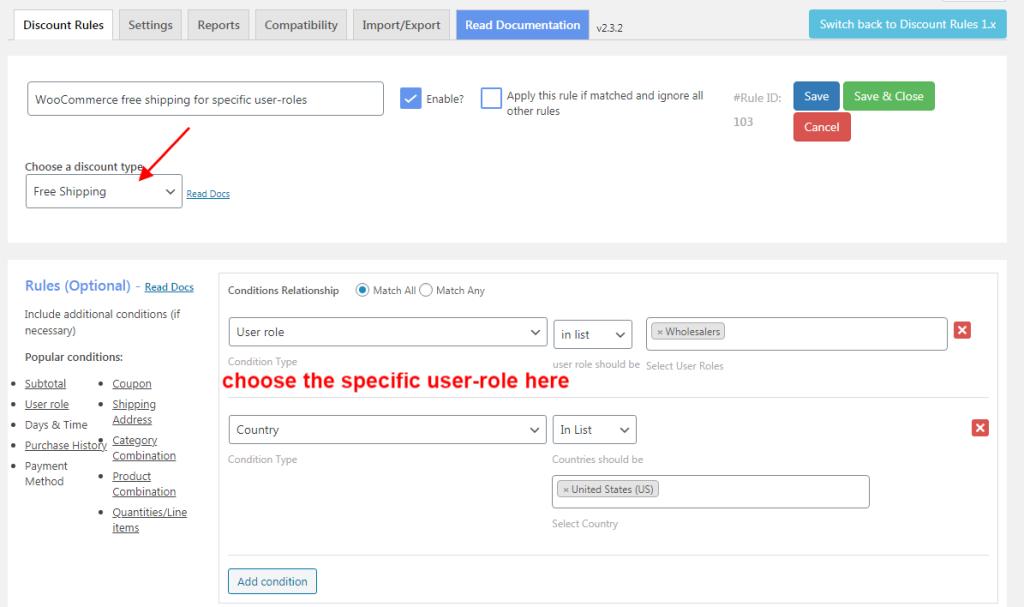
Task: Click the Save & Close button
Action: tap(889, 96)
